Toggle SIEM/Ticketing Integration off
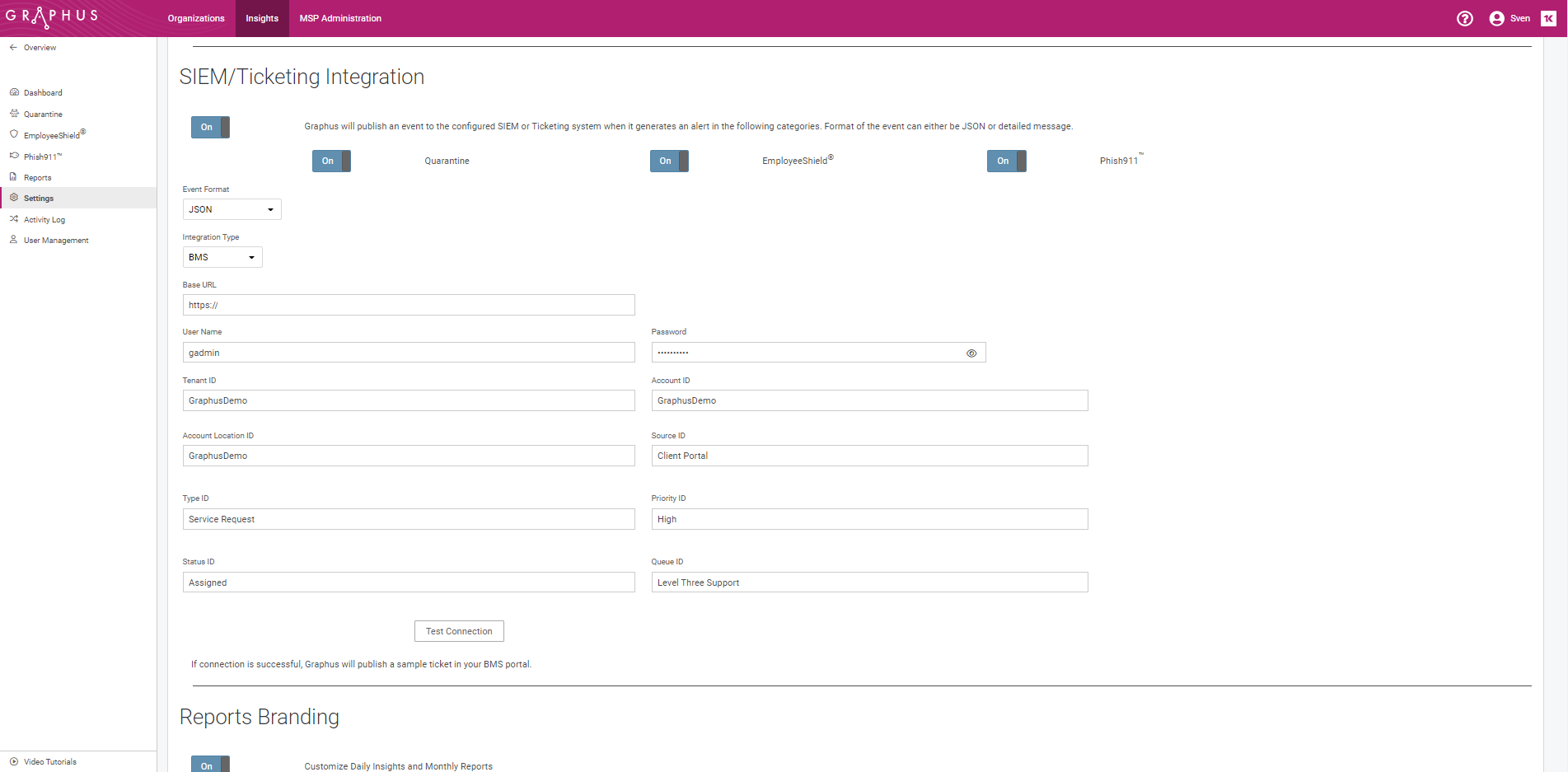 [209, 127]
